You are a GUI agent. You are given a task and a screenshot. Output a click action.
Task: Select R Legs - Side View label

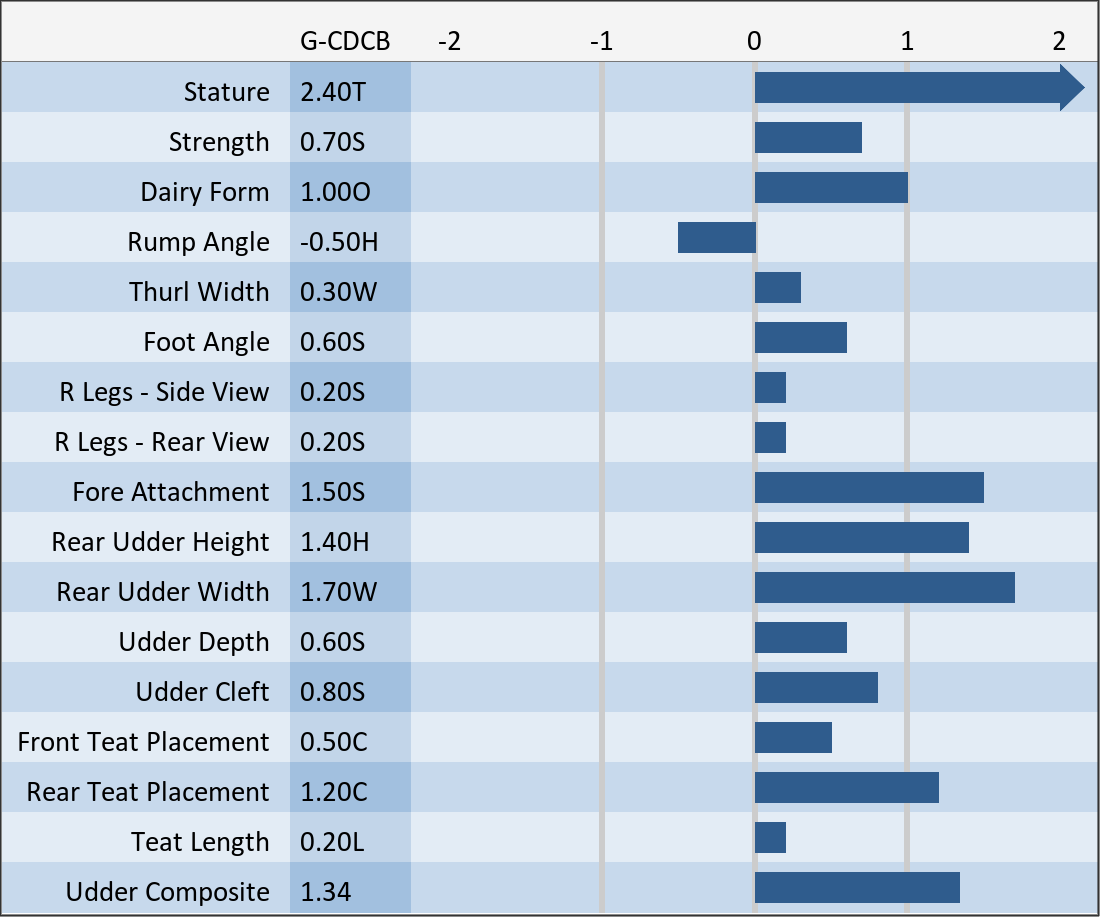pyautogui.click(x=164, y=392)
